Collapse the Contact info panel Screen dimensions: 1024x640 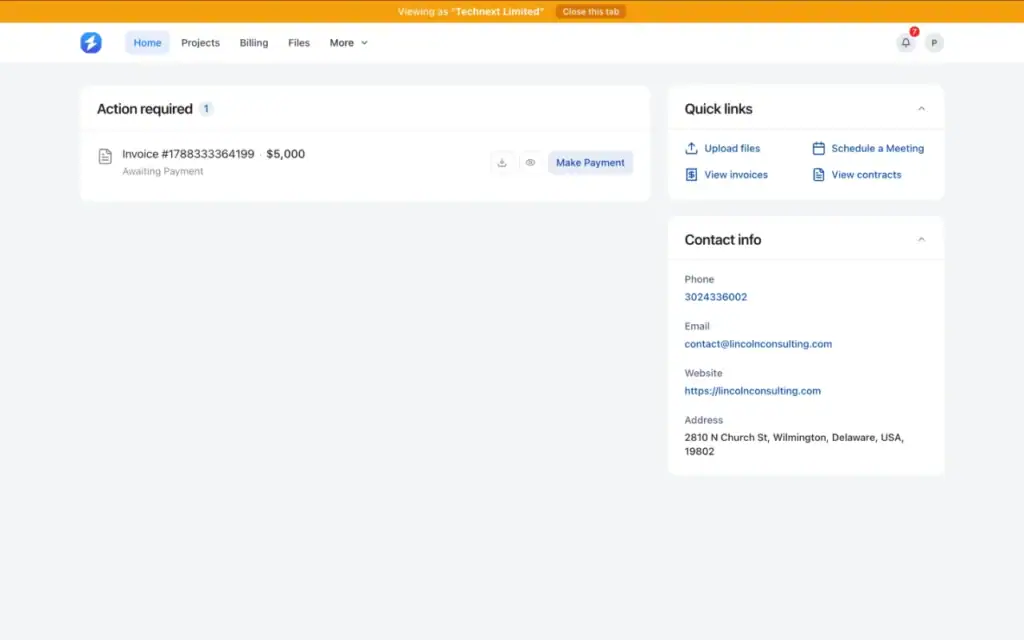(921, 240)
